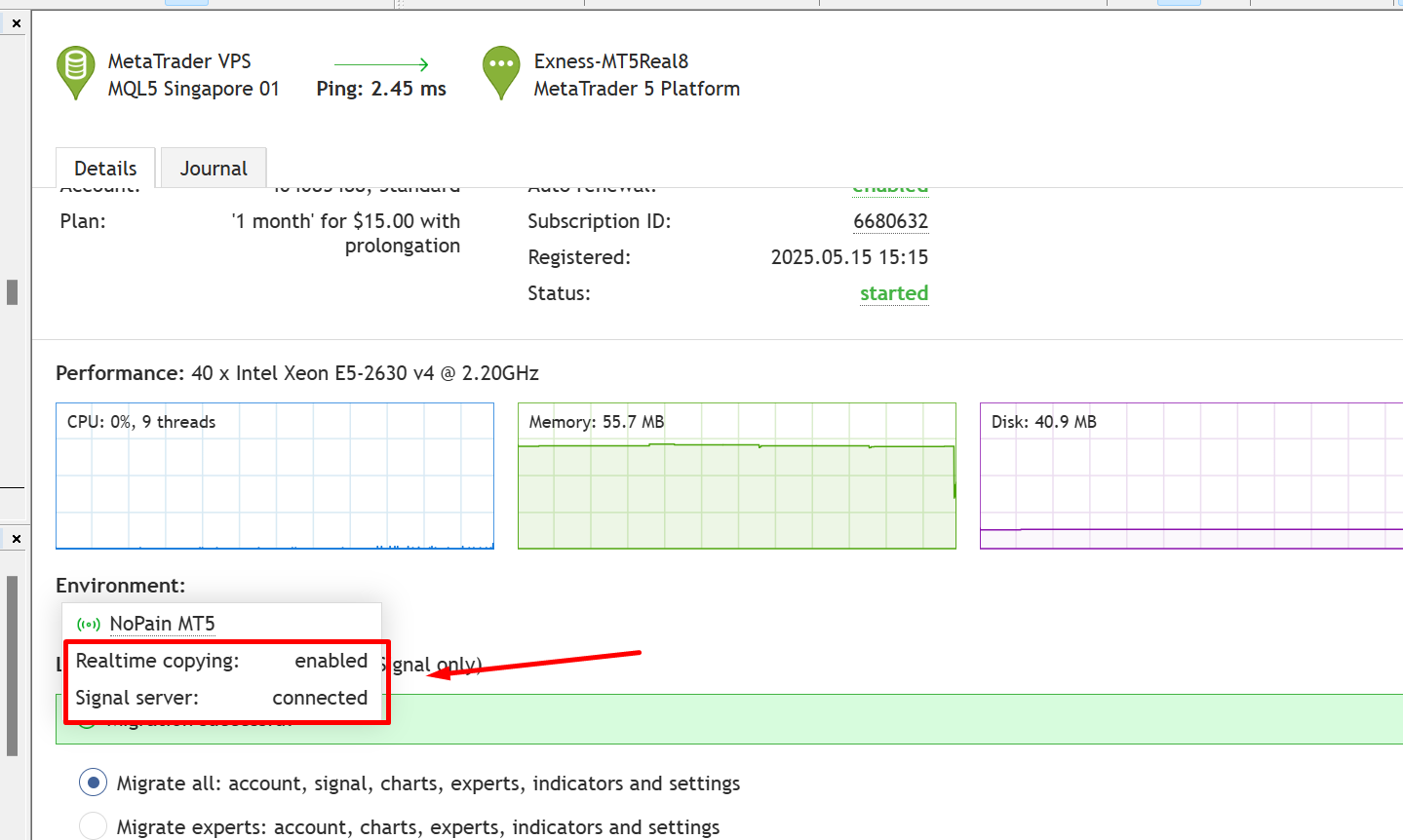Viewport: 1403px width, 840px height.
Task: Close the upper left side panel
Action: pos(17,22)
